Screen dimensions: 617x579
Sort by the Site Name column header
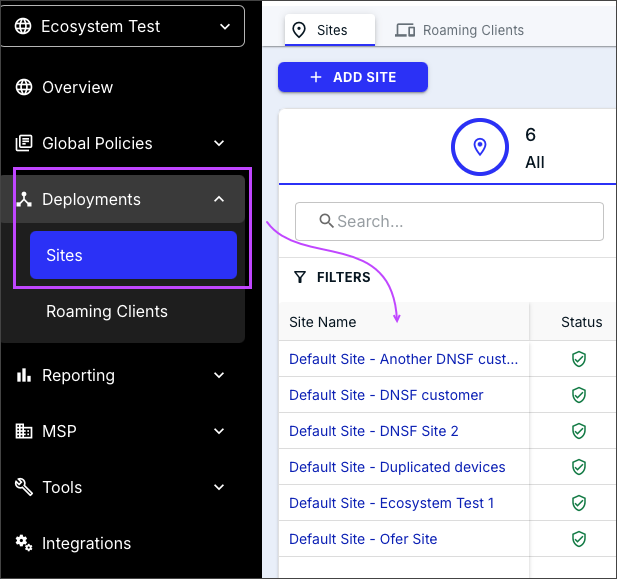(323, 322)
